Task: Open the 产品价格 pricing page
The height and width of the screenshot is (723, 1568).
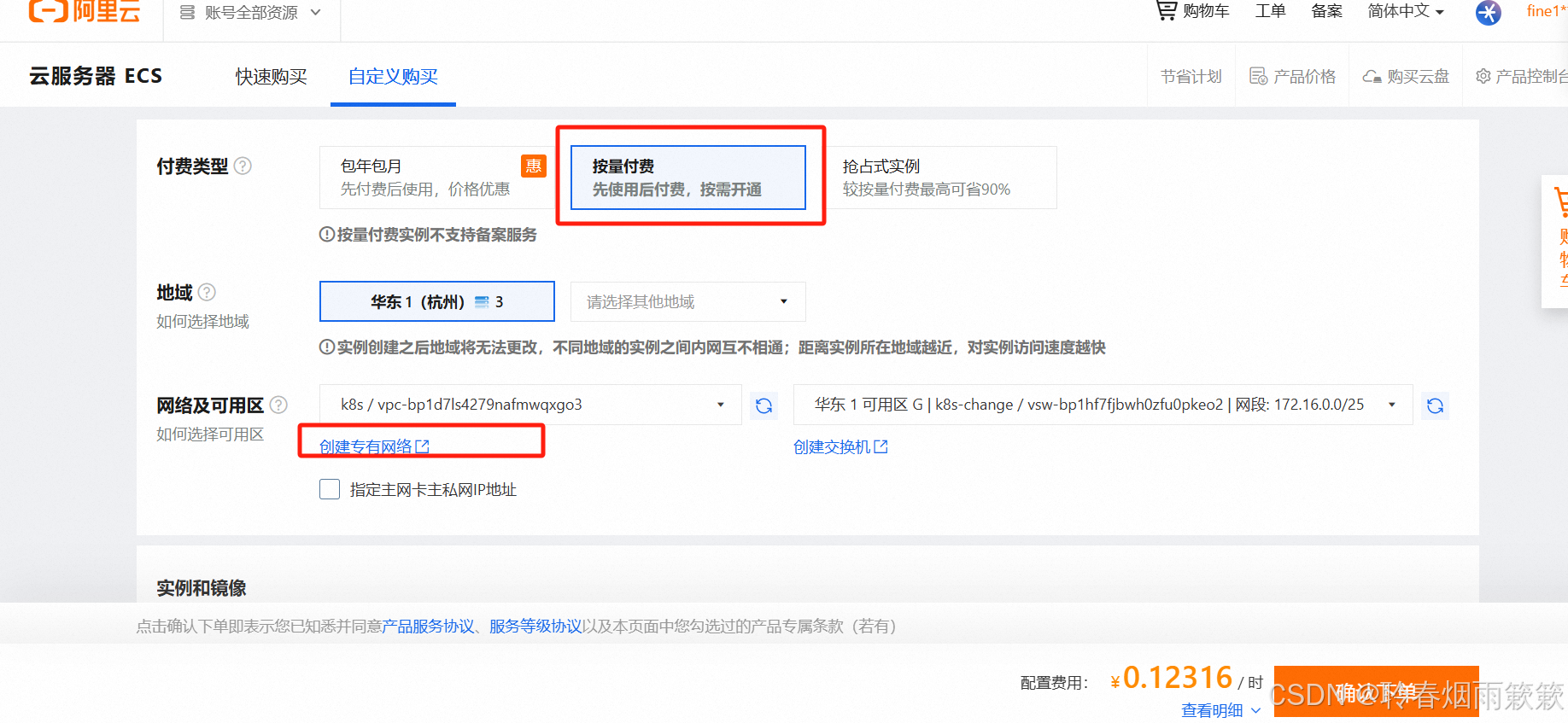Action: tap(1292, 77)
